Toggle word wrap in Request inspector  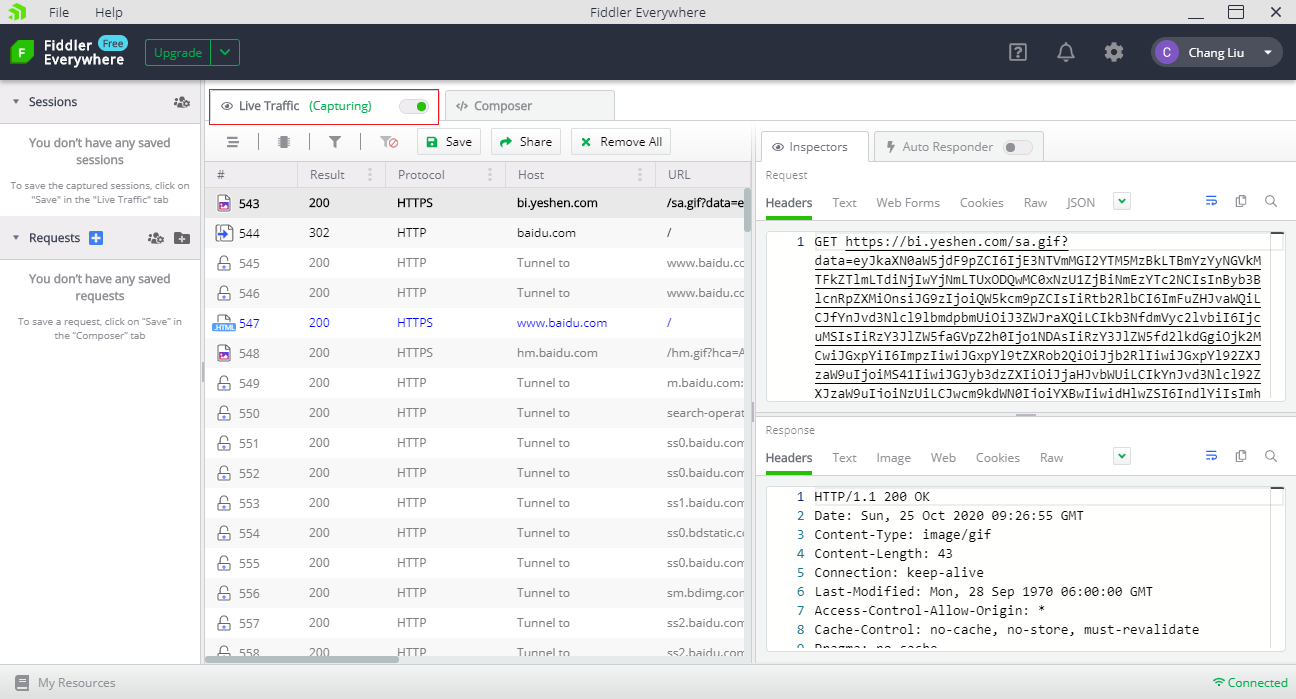[1211, 202]
